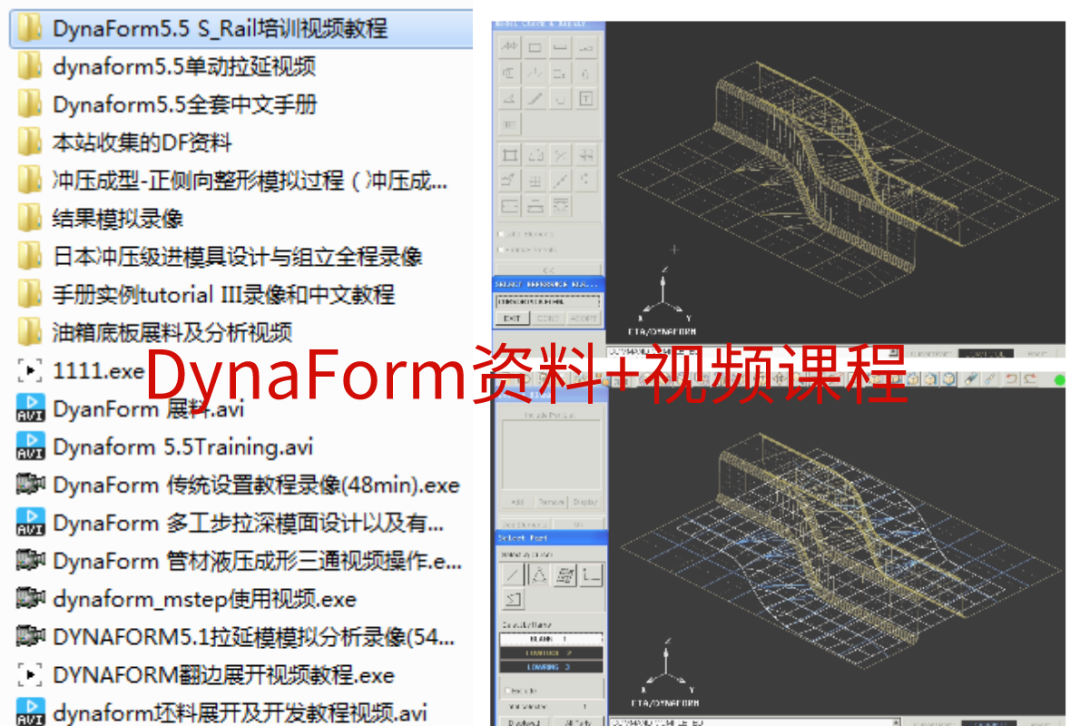Select Dynaform 5.5Training.avi file name

point(183,447)
